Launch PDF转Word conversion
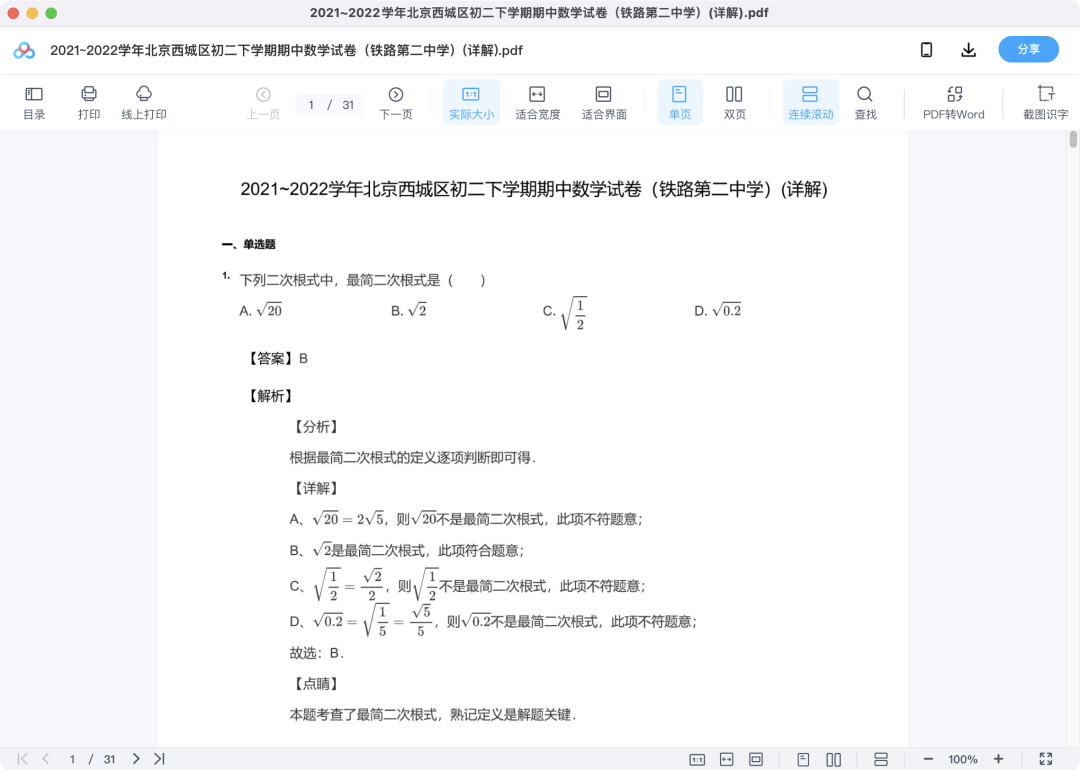This screenshot has width=1080, height=770. (x=954, y=103)
